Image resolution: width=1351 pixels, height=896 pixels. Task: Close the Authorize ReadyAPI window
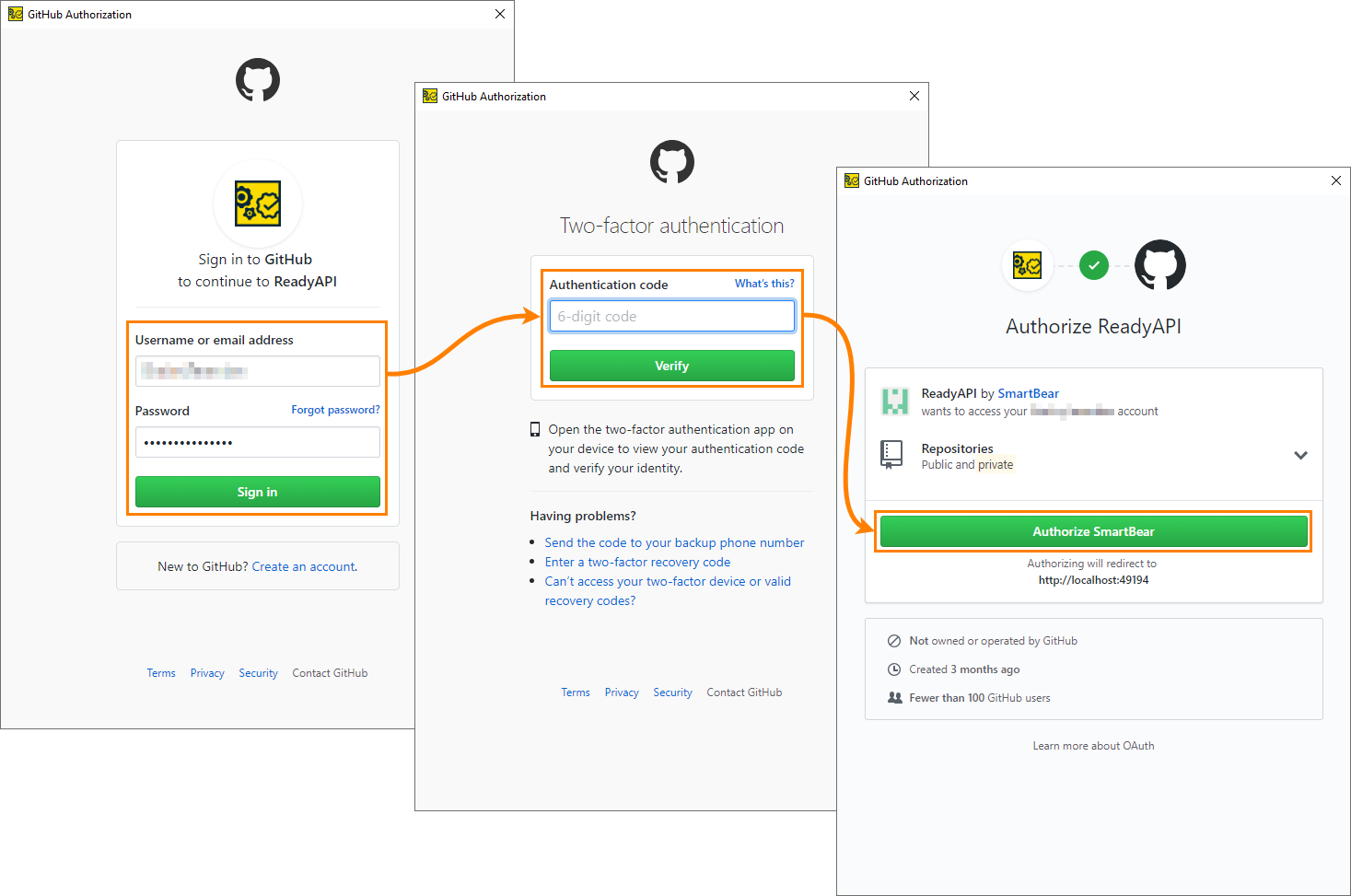click(x=1336, y=180)
